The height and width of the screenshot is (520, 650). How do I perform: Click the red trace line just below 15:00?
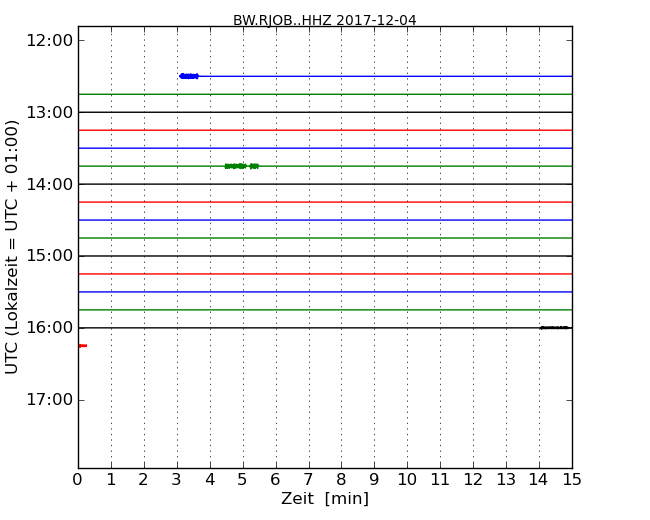pos(325,274)
